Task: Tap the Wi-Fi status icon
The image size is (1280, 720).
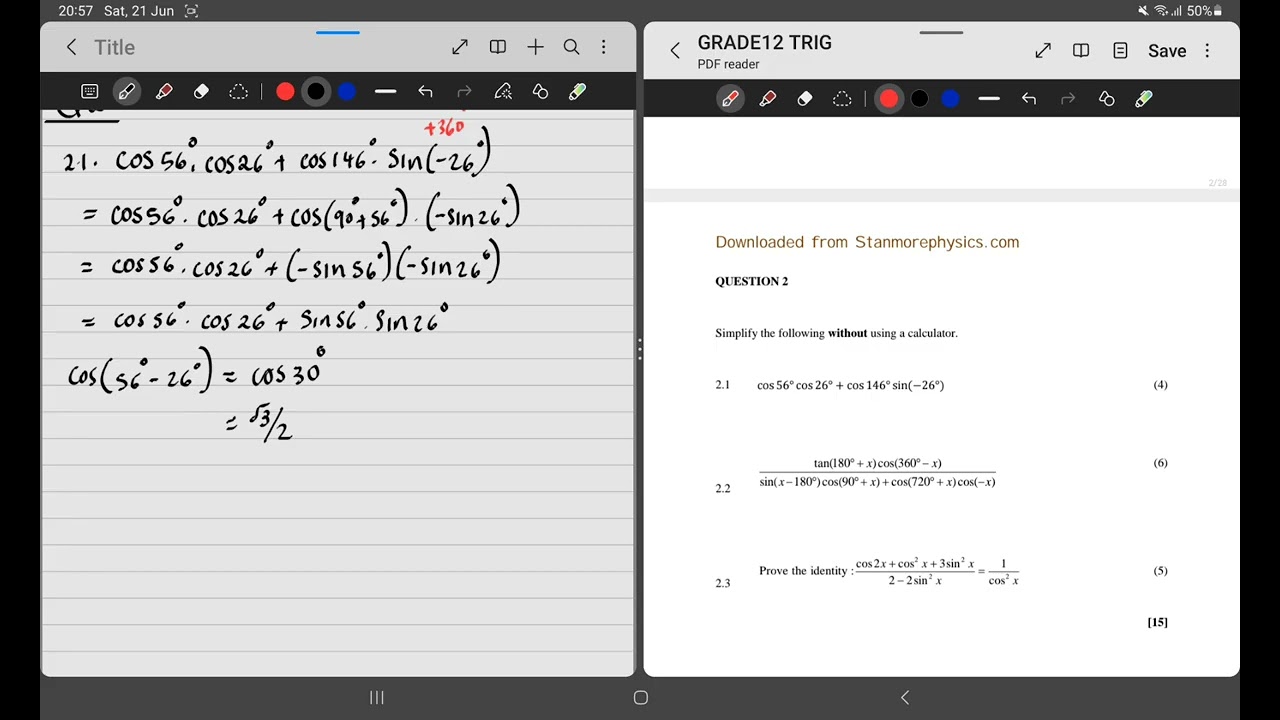Action: tap(1162, 11)
